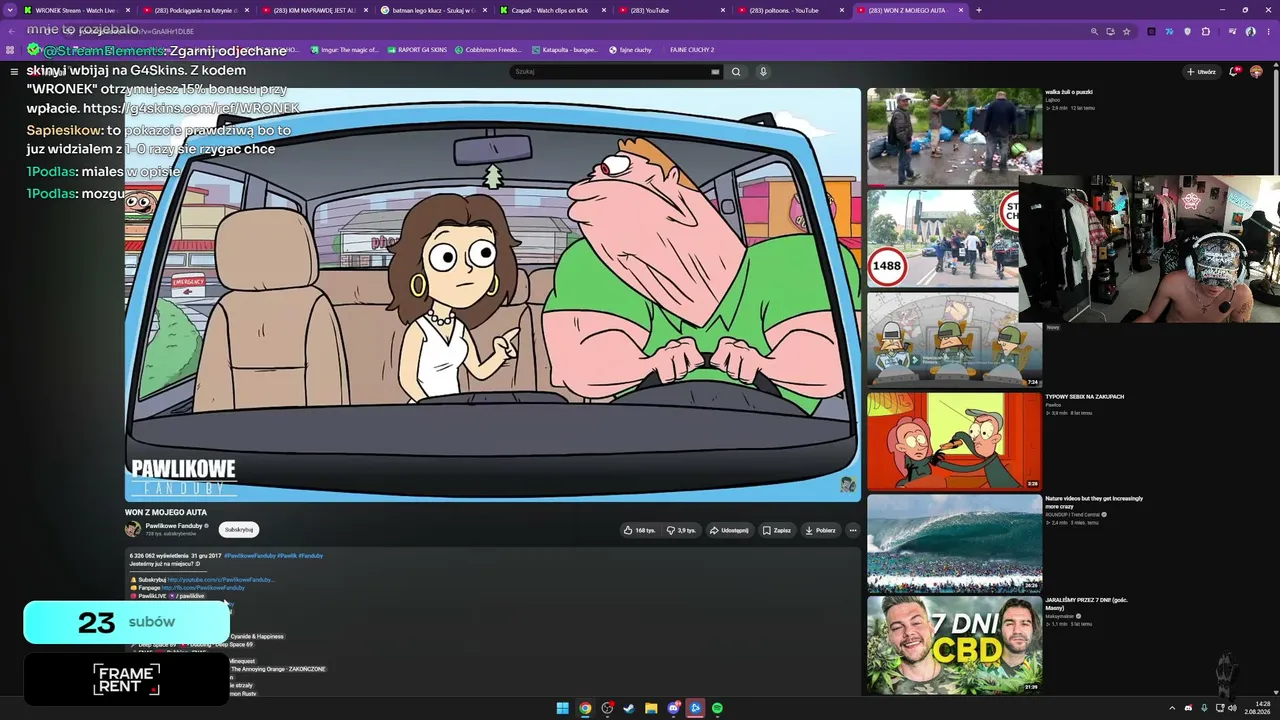This screenshot has height=720, width=1280.
Task: Open the video title TYPOWY SEBIX NA ZAKUPACH
Action: (x=1085, y=397)
